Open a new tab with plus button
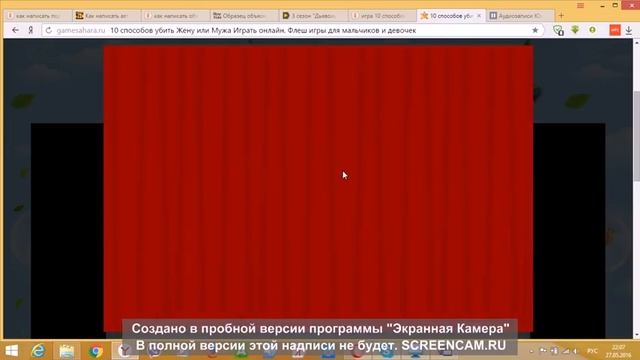Viewport: 640px width, 360px height. pos(561,16)
